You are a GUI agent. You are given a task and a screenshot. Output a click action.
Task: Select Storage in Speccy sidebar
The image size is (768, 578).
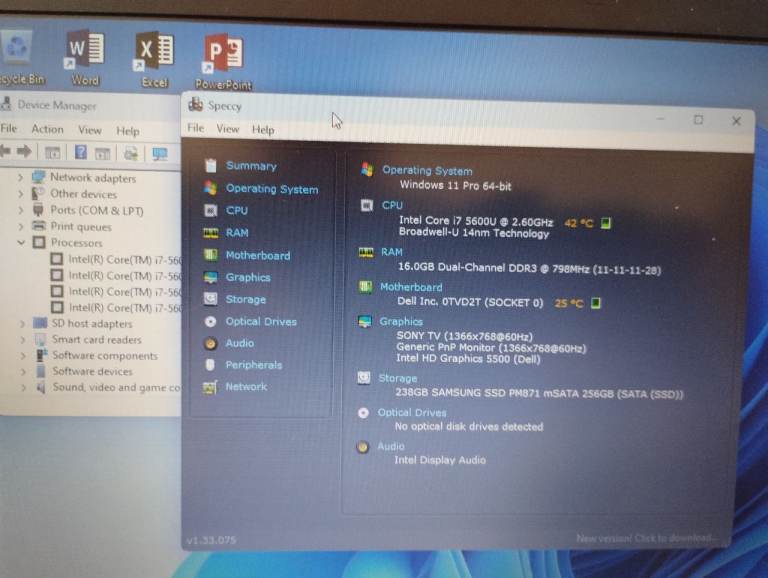pyautogui.click(x=245, y=299)
